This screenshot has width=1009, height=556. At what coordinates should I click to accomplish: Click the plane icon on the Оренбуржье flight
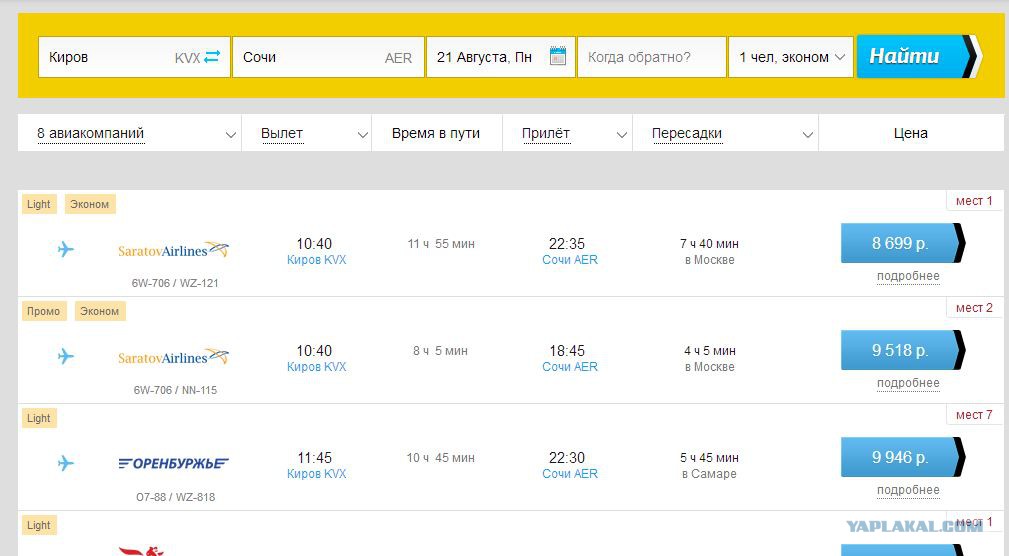tap(66, 463)
